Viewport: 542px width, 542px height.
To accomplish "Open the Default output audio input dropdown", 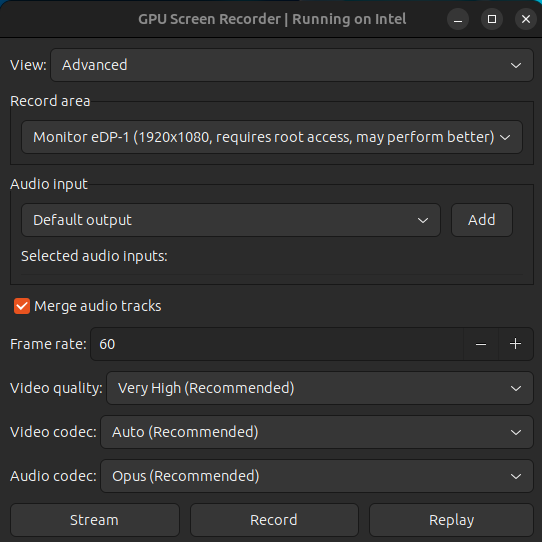I will (231, 220).
